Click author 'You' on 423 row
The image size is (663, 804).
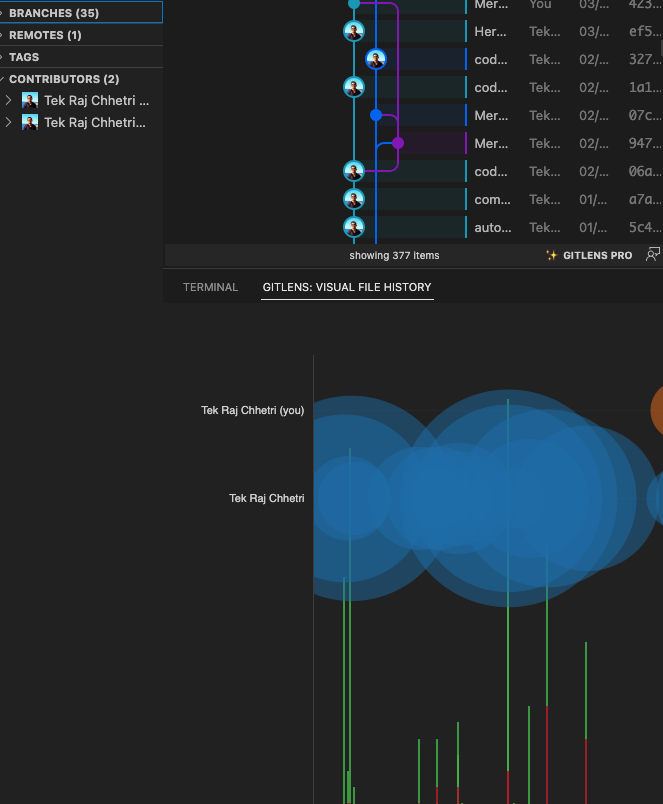(x=540, y=5)
